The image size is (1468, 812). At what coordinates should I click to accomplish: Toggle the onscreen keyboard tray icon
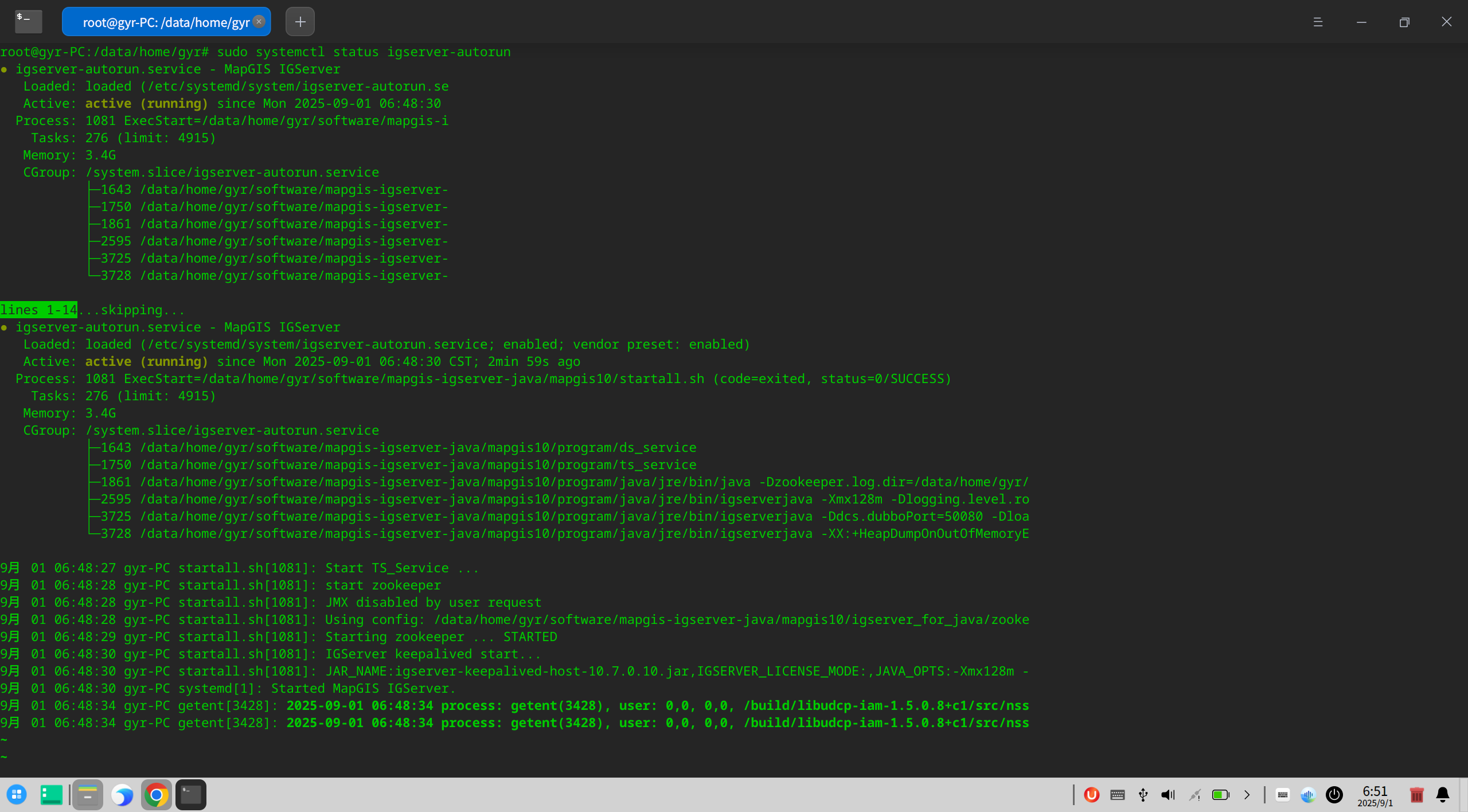[1283, 794]
